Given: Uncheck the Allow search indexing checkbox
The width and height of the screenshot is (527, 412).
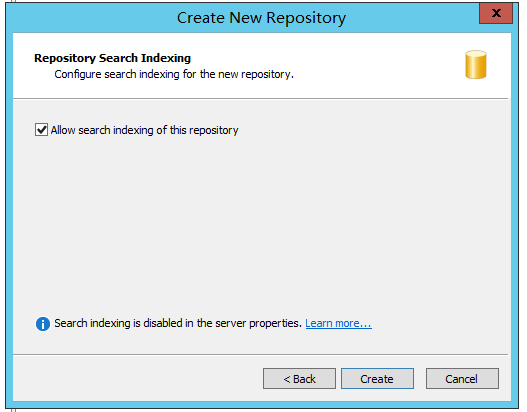Looking at the screenshot, I should click(41, 129).
